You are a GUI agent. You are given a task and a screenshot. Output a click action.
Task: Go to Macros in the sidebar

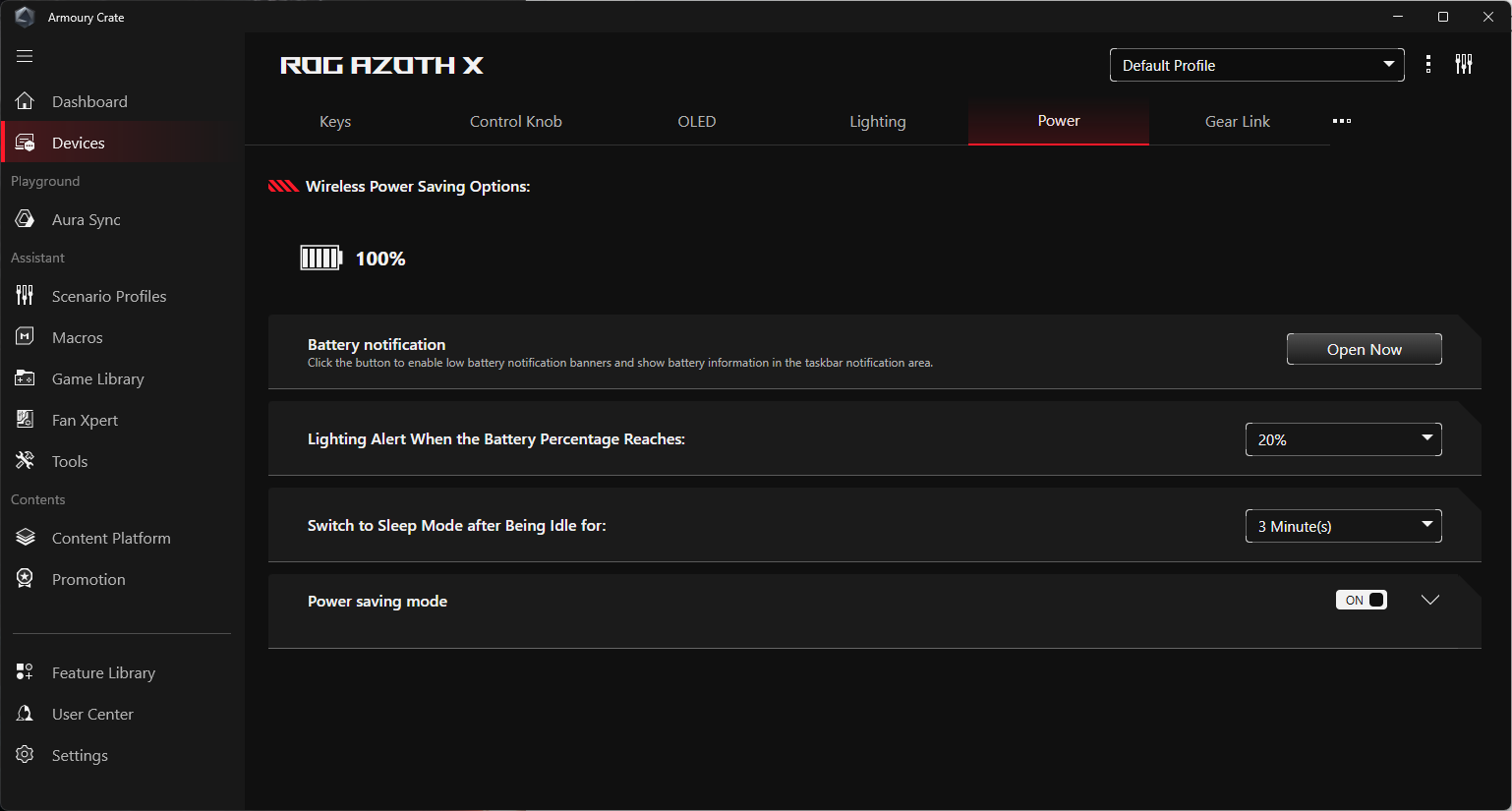click(77, 337)
